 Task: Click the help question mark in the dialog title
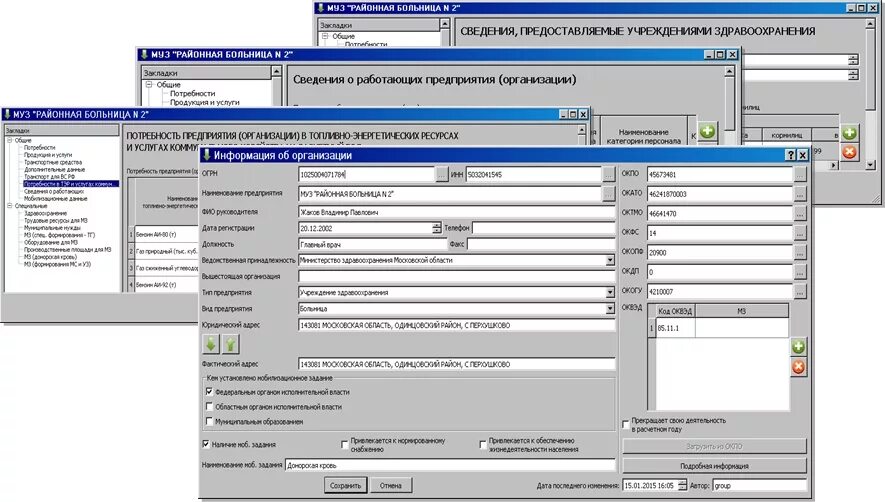(x=790, y=155)
